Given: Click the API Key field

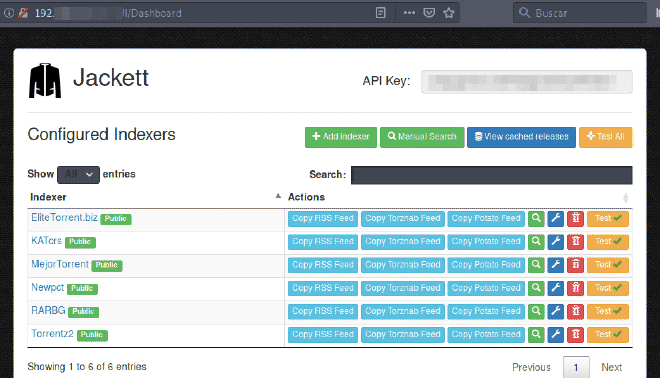Looking at the screenshot, I should pyautogui.click(x=527, y=82).
